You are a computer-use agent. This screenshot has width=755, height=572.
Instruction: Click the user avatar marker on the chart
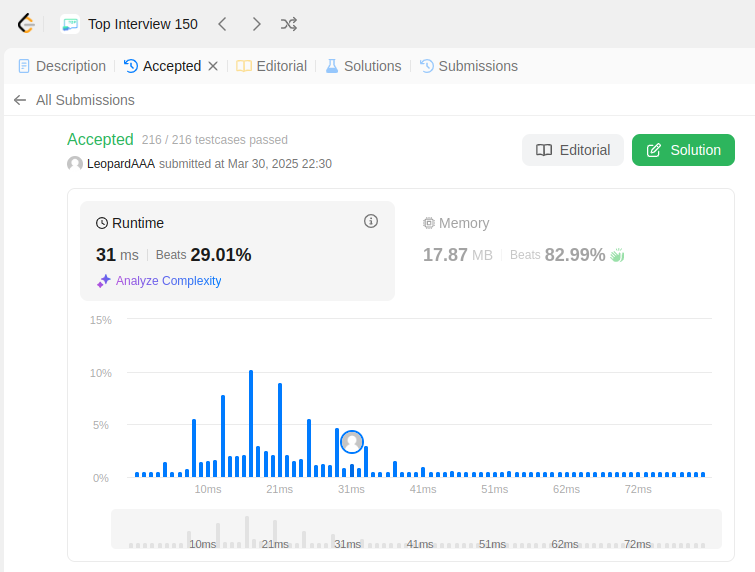[352, 442]
